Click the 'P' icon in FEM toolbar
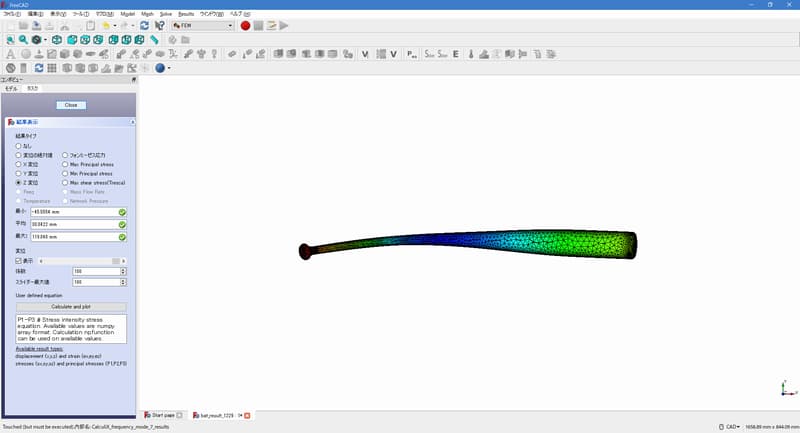The height and width of the screenshot is (433, 800). [x=412, y=54]
